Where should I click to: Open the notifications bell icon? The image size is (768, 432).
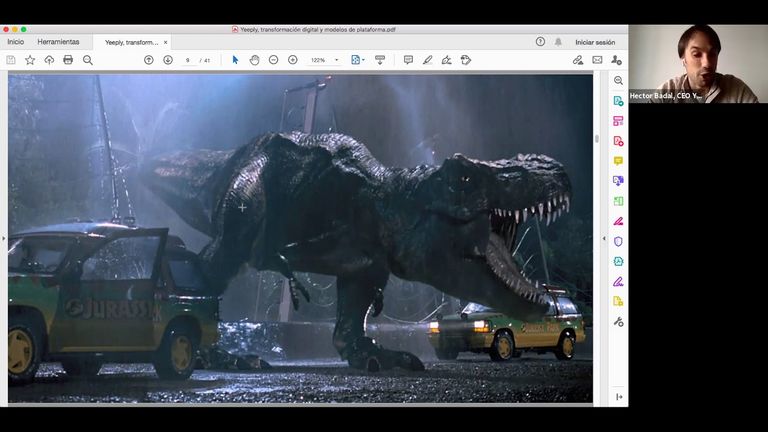click(x=558, y=42)
